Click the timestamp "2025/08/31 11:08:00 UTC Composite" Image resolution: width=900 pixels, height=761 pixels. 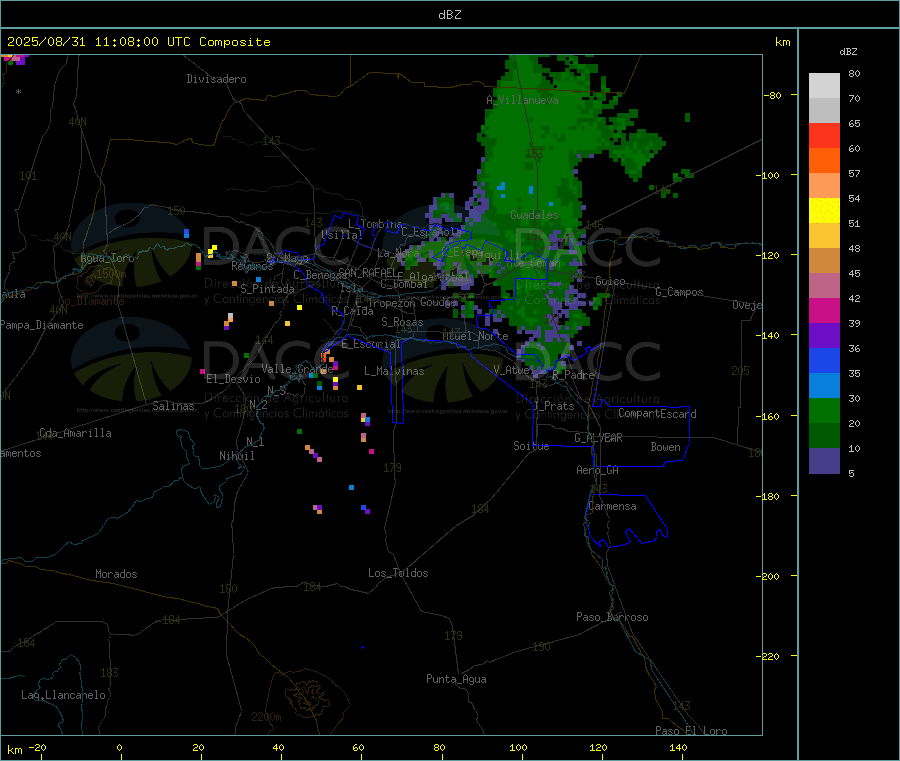coord(138,42)
